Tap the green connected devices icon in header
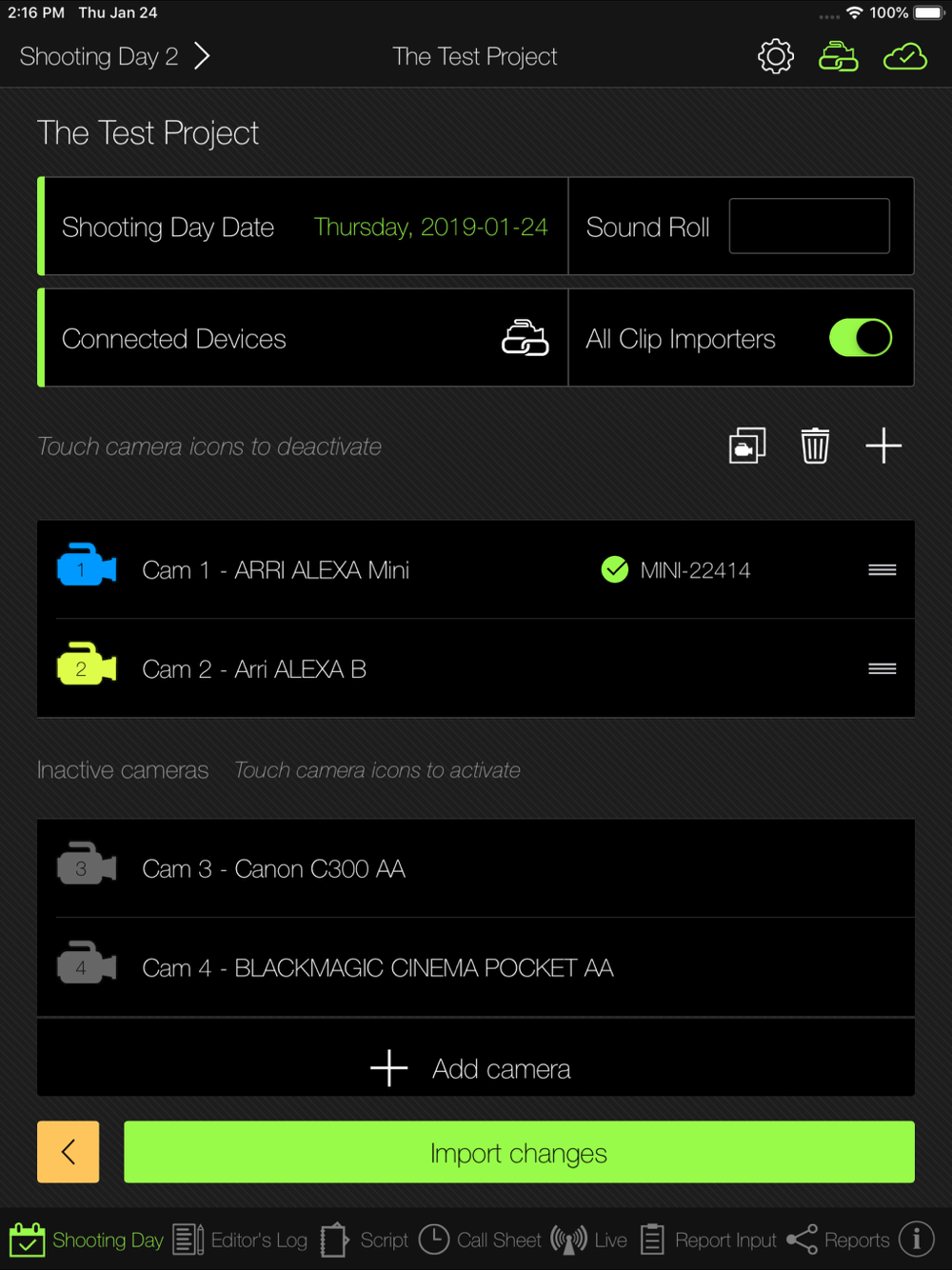This screenshot has height=1270, width=952. click(839, 57)
